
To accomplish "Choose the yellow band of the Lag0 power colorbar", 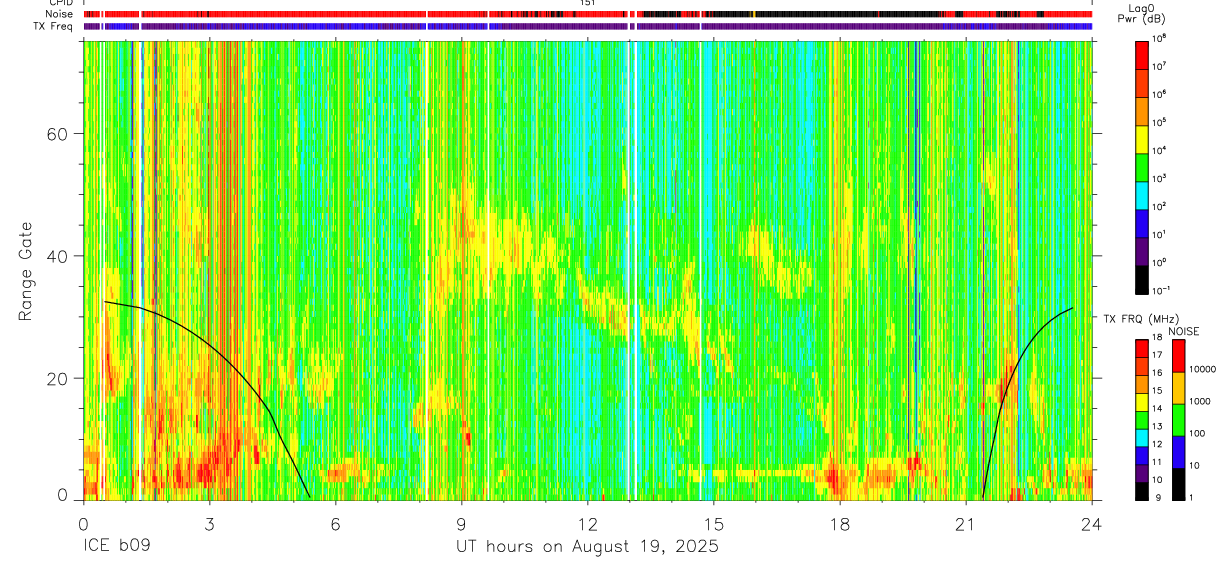I will point(1141,139).
